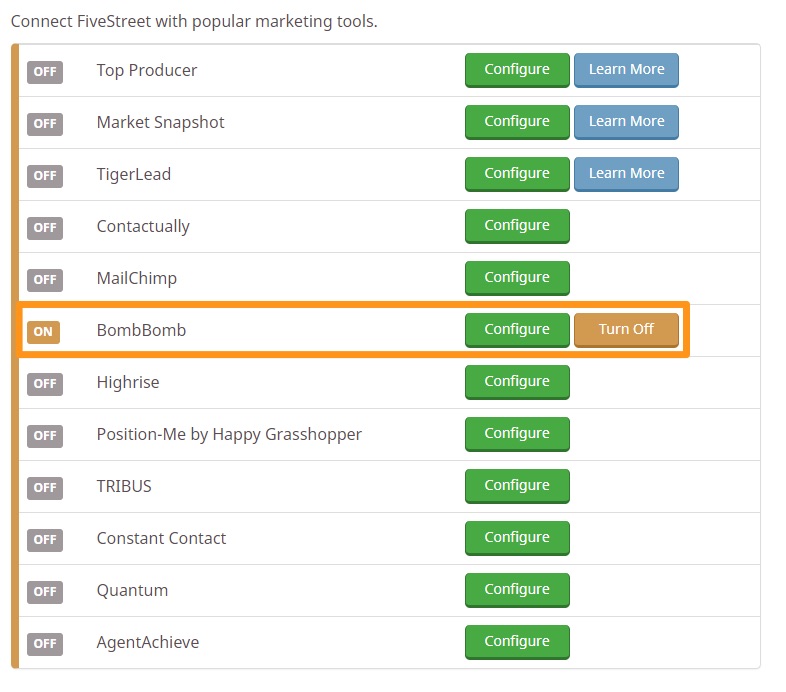
Task: Select the Quantum label
Action: coord(132,591)
